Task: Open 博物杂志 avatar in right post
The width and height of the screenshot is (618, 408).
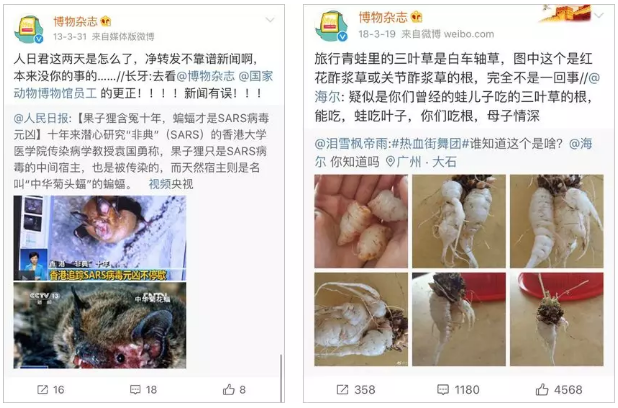Action: pyautogui.click(x=331, y=26)
